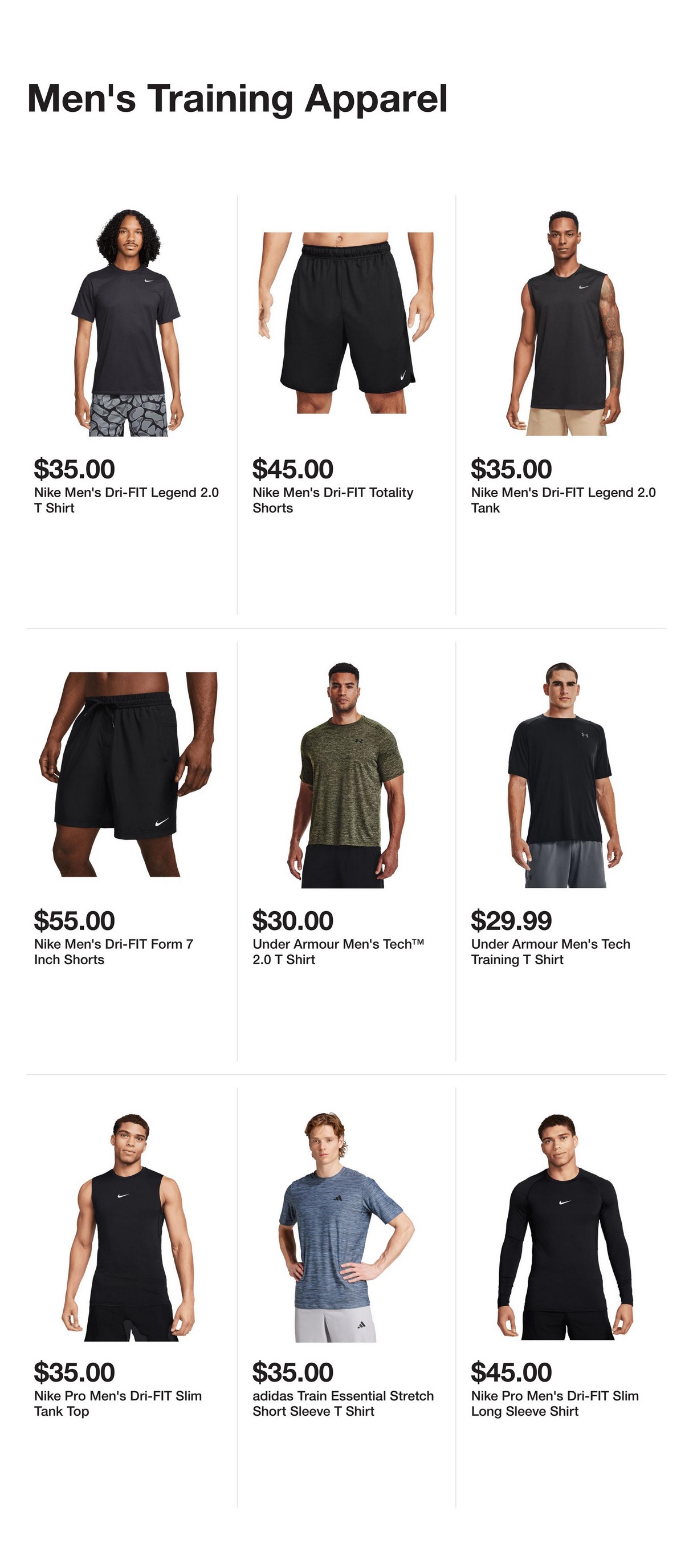Open Nike Dri-FIT Totality Shorts product photo
693x1568 pixels.
pyautogui.click(x=346, y=323)
